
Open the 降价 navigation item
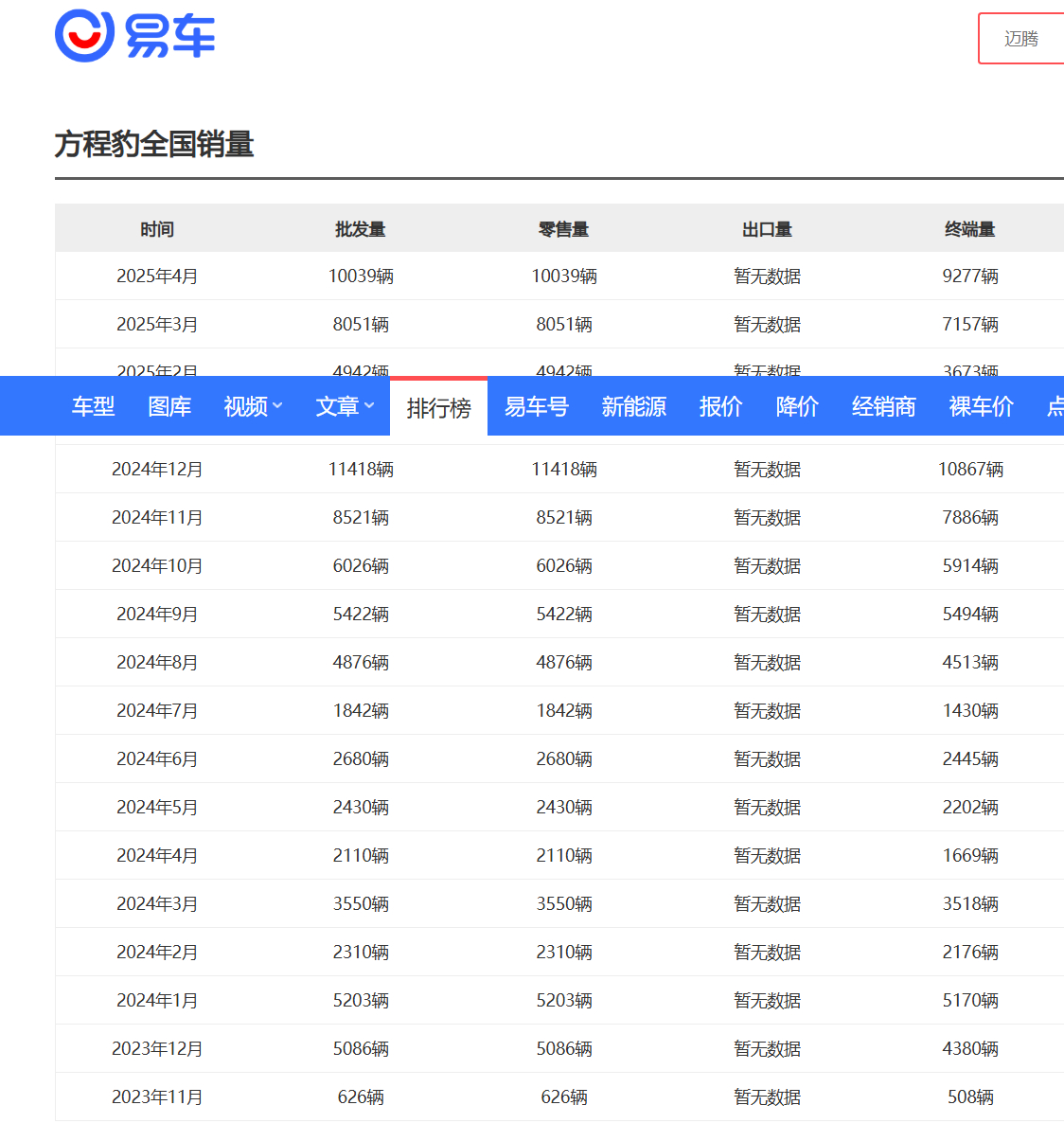click(797, 406)
